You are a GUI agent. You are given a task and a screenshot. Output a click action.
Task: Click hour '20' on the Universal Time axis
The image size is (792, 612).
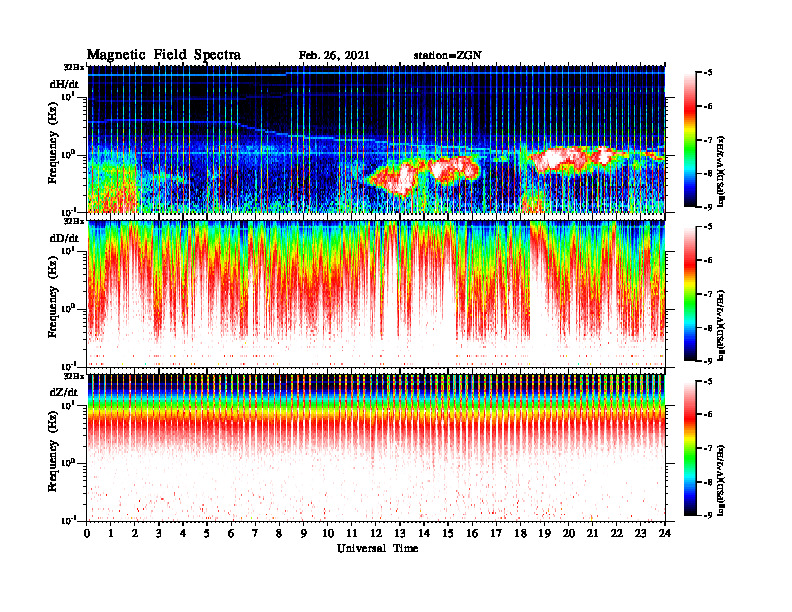569,533
